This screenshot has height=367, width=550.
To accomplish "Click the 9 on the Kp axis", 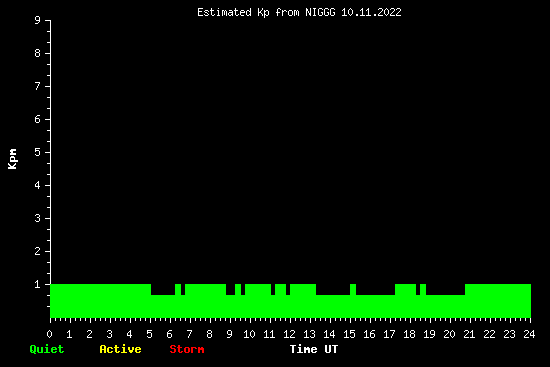I will (x=38, y=20).
